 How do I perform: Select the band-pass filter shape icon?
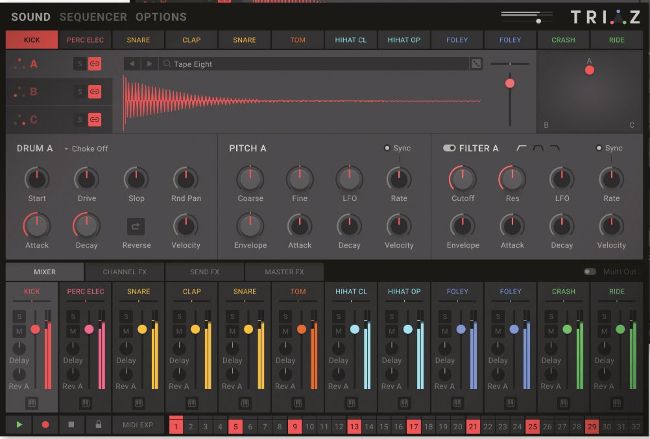tap(538, 148)
